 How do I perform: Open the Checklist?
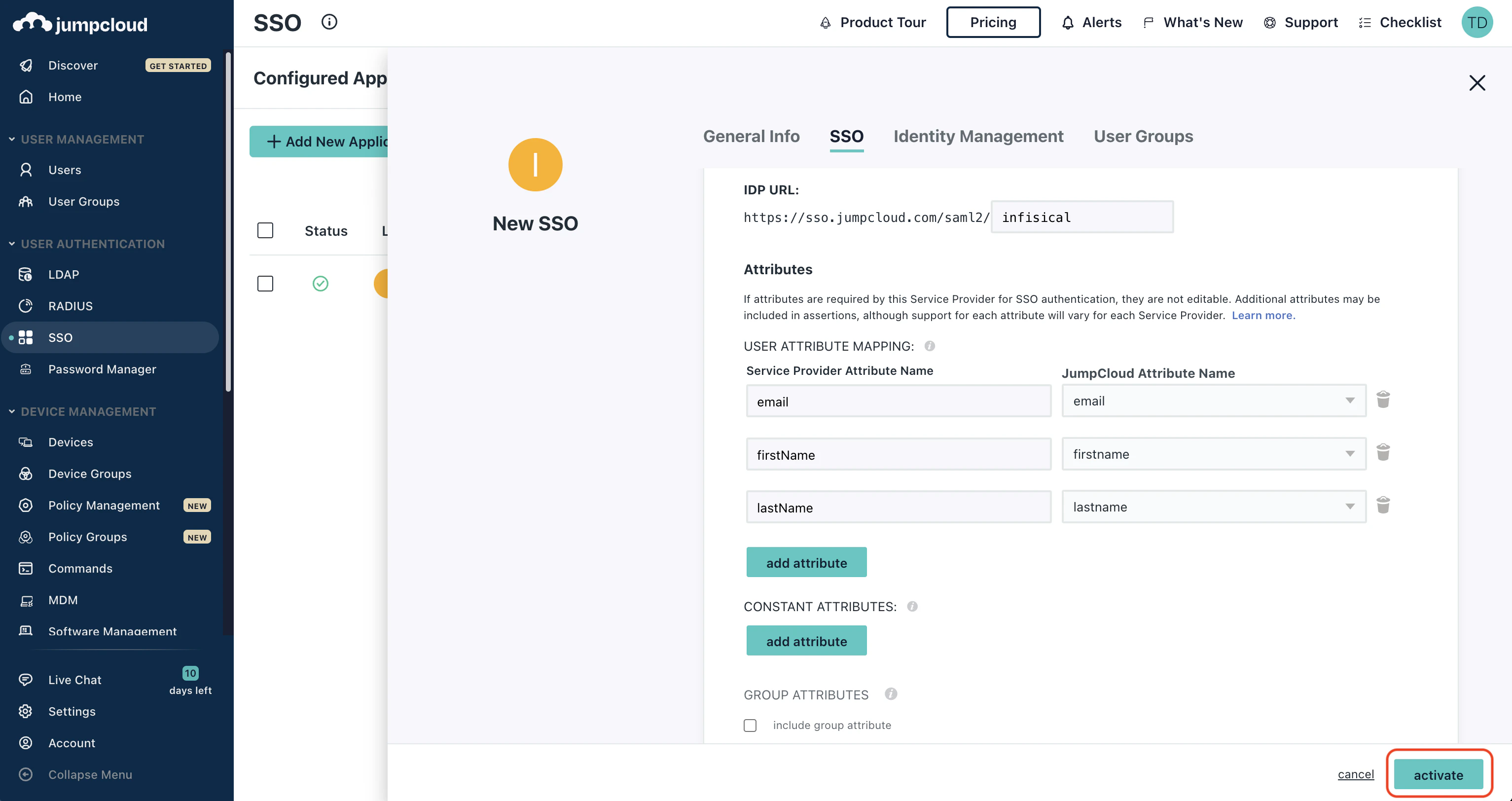1400,22
